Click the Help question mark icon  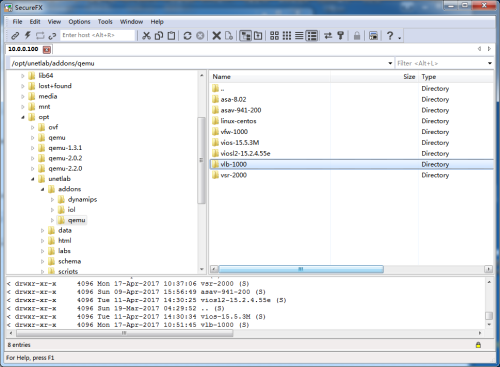(390, 35)
